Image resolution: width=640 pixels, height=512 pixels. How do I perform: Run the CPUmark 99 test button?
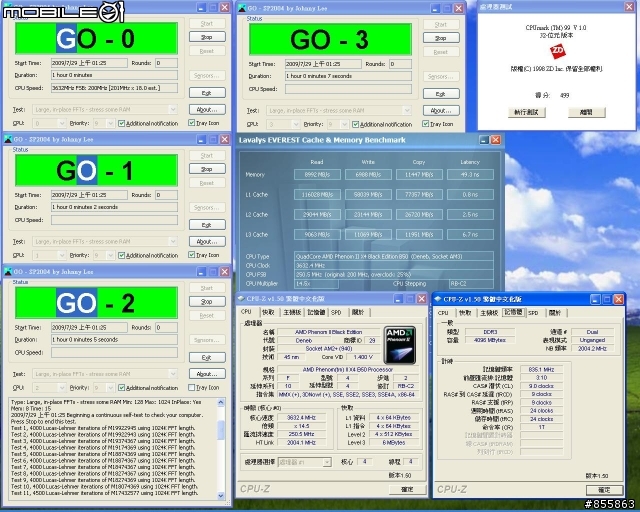[x=527, y=112]
